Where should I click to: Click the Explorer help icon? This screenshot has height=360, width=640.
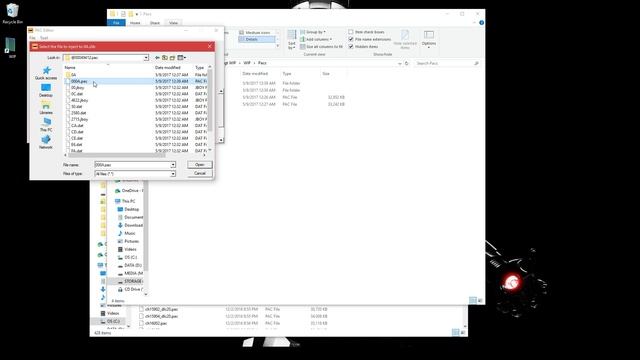click(482, 23)
